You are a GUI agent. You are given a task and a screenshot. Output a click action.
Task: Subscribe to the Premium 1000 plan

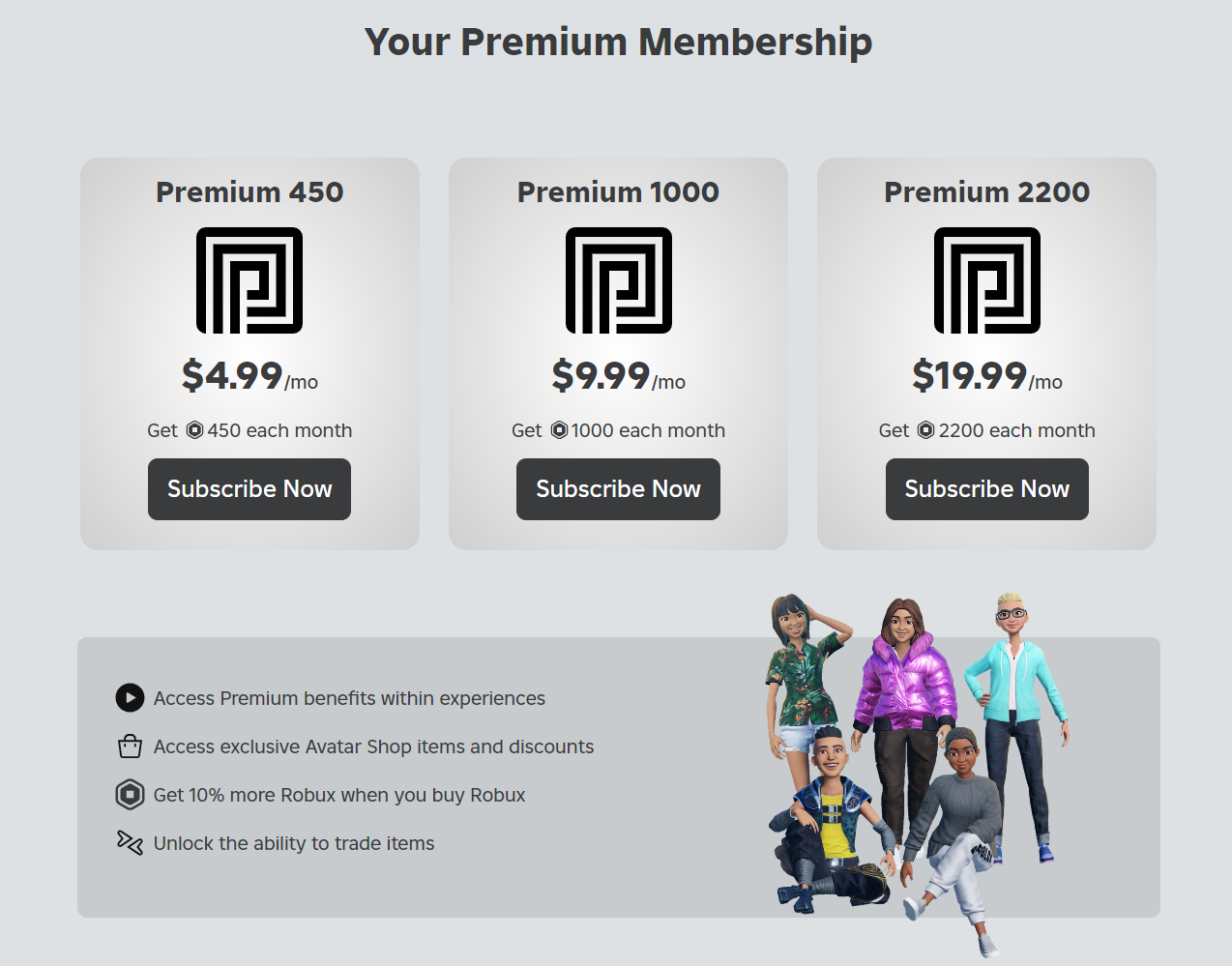[618, 489]
